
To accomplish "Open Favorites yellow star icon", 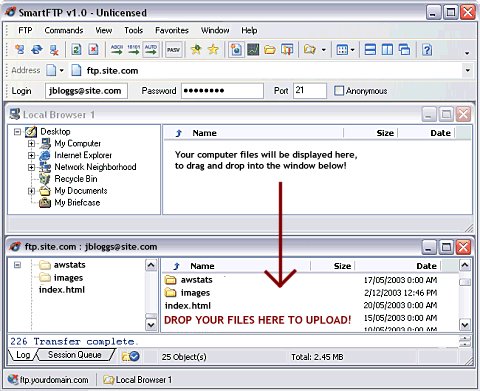I will coord(213,50).
